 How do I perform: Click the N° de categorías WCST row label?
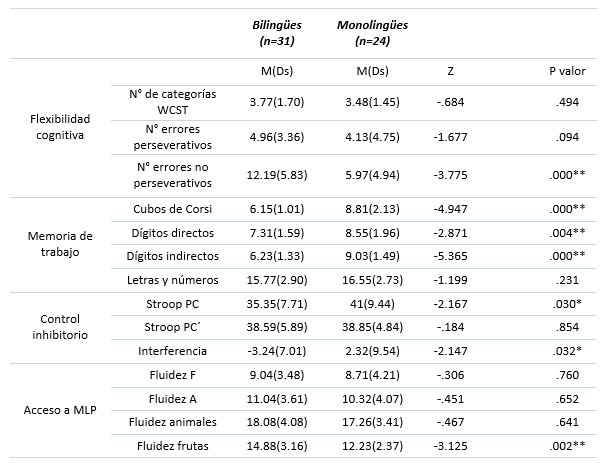pos(174,100)
